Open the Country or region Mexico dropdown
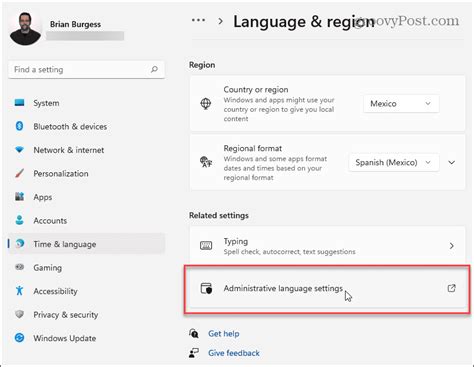This screenshot has width=474, height=367. (401, 104)
